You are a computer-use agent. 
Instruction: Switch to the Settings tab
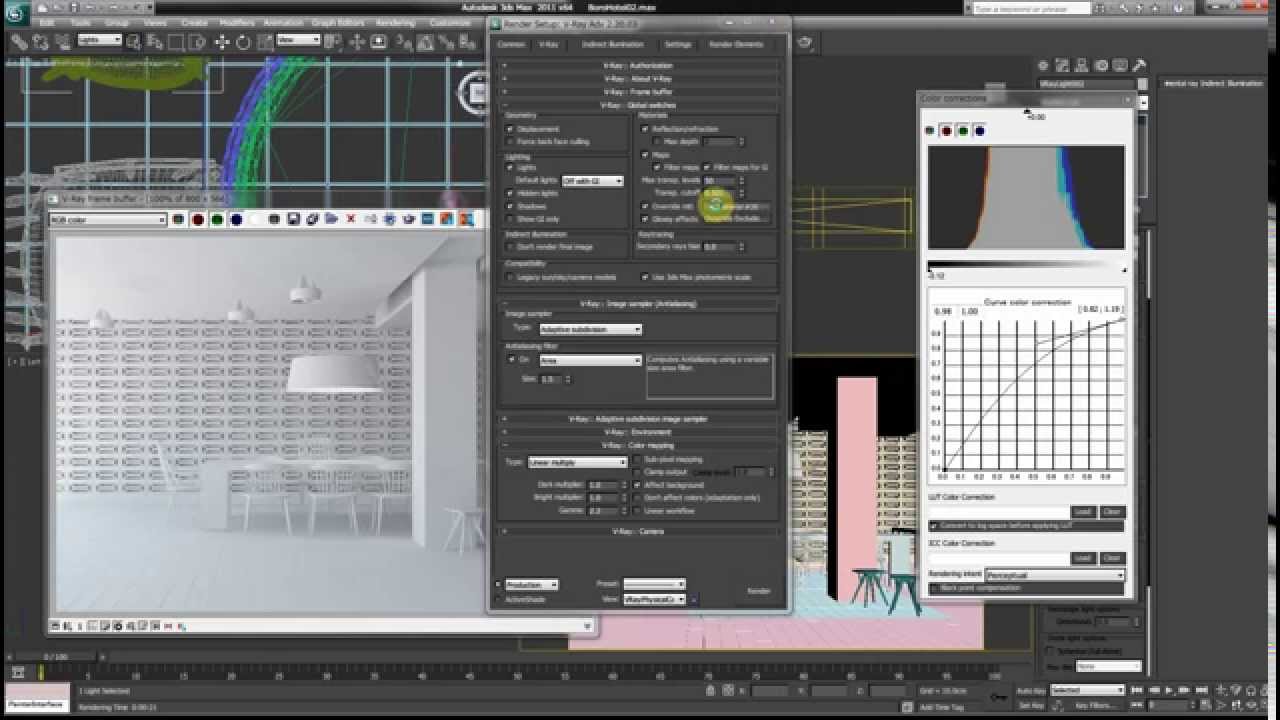678,44
